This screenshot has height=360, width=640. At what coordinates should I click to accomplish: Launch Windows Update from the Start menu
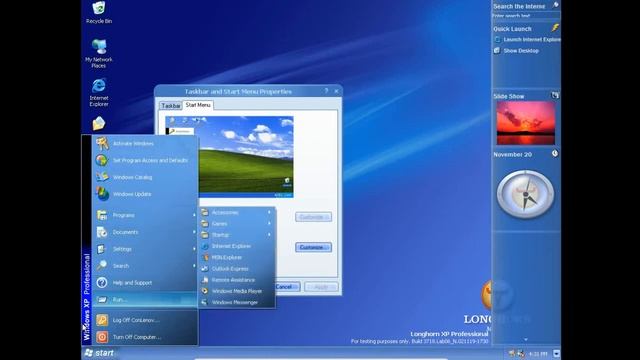click(145, 194)
